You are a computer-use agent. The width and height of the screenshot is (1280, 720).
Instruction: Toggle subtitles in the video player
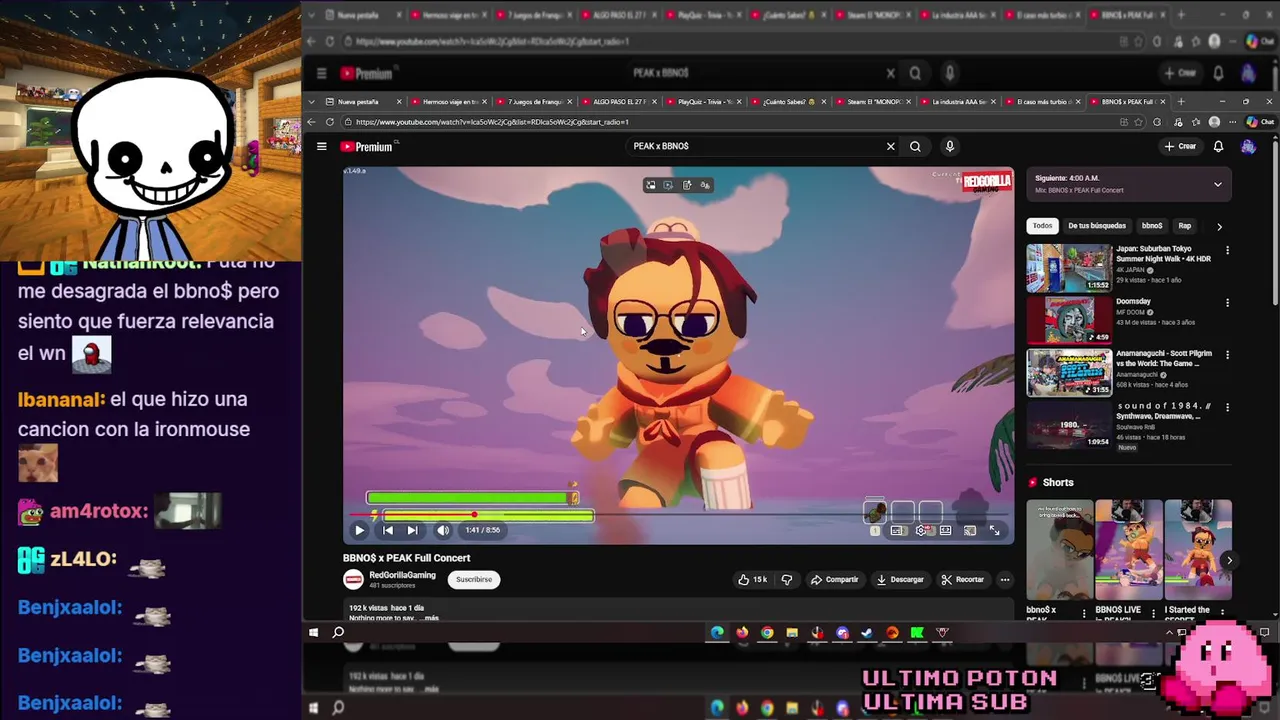897,530
